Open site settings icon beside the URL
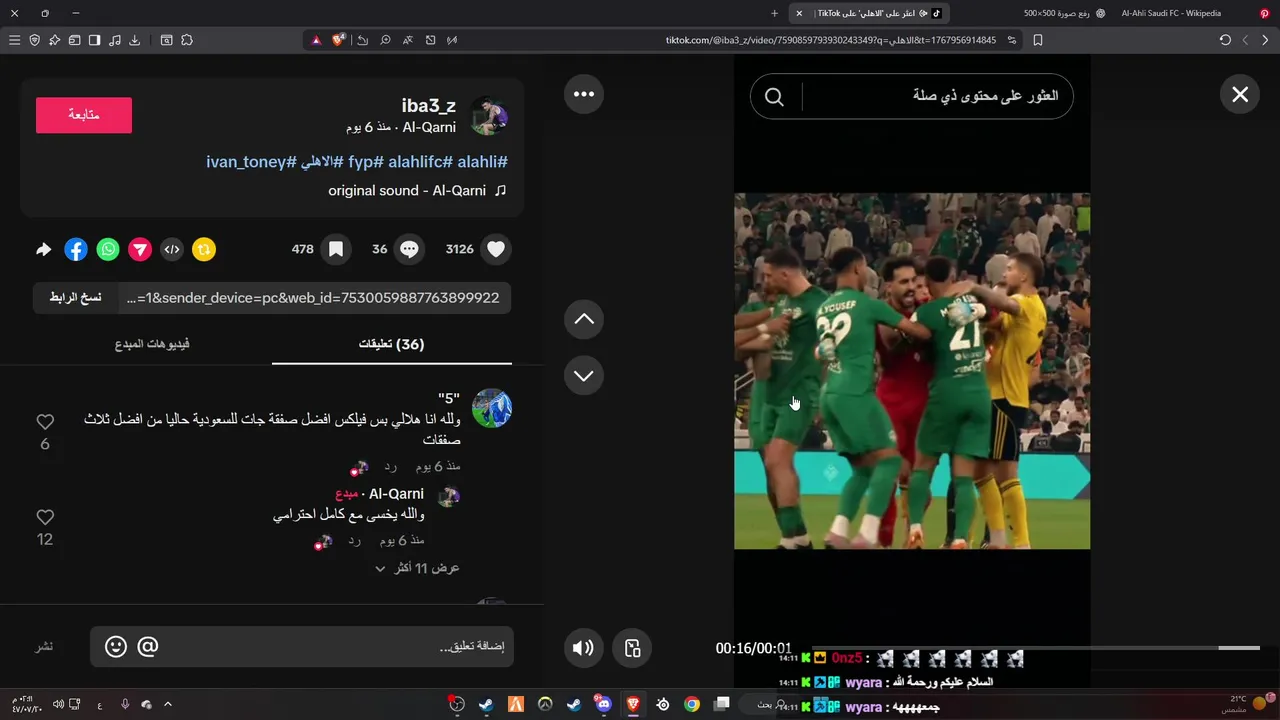The image size is (1280, 720). coord(1012,40)
